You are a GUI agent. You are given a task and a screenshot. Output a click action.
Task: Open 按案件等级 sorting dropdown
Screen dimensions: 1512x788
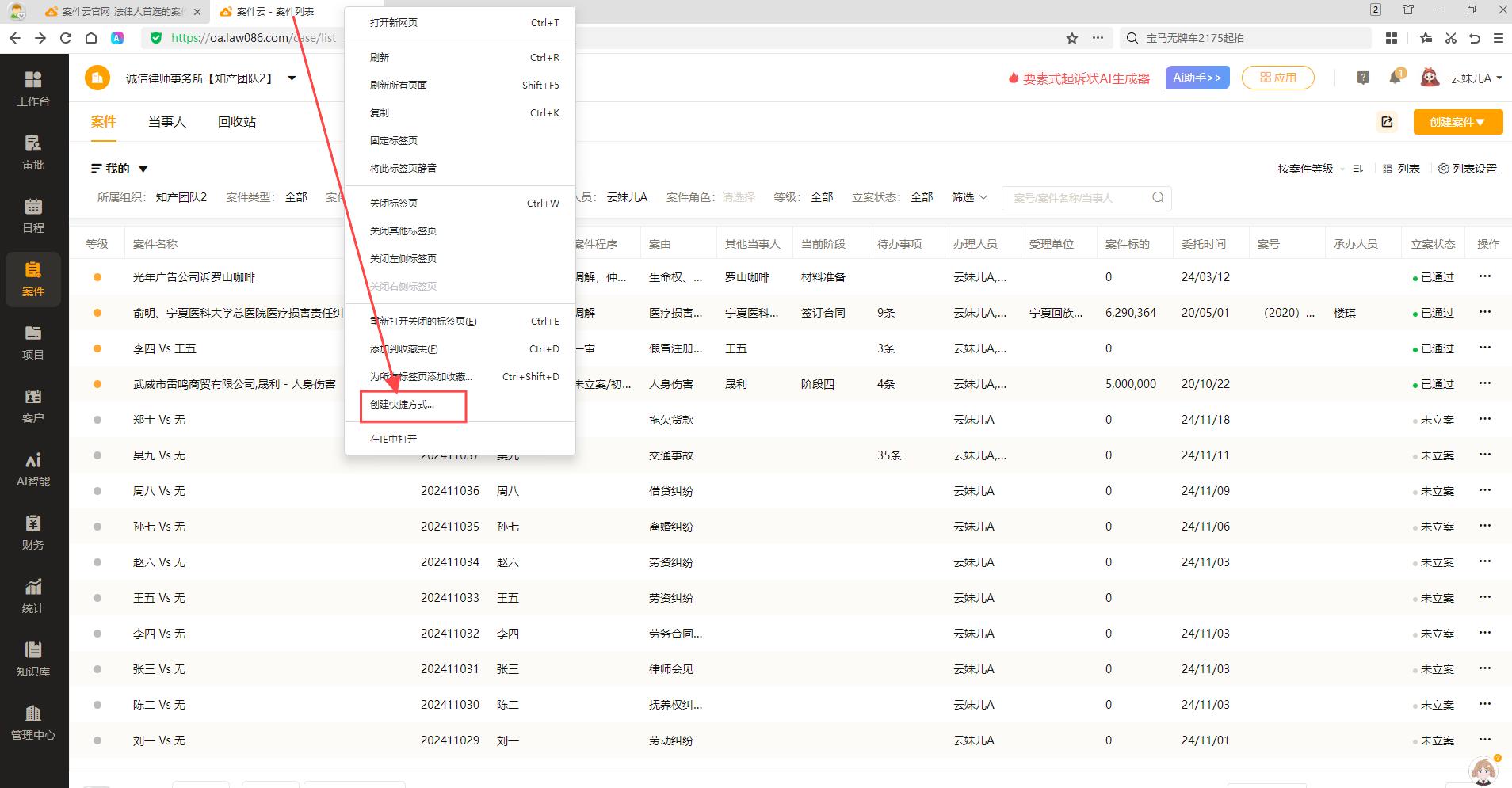1310,169
